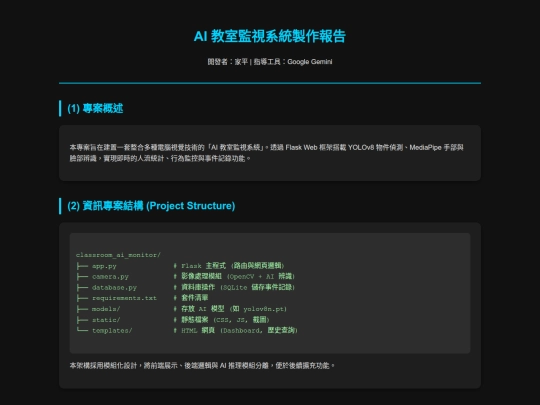Click the subtitle line mentioning Google Gemini
The height and width of the screenshot is (405, 540).
(270, 62)
